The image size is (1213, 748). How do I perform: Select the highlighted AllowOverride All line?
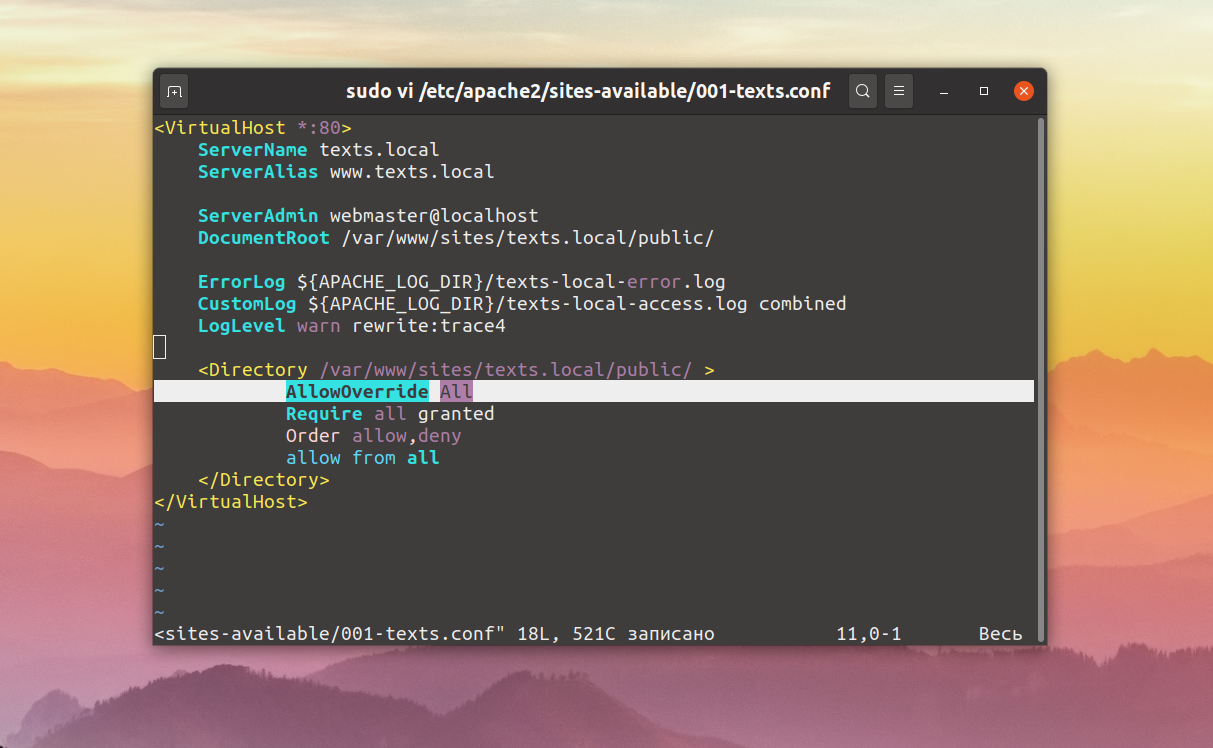click(378, 391)
